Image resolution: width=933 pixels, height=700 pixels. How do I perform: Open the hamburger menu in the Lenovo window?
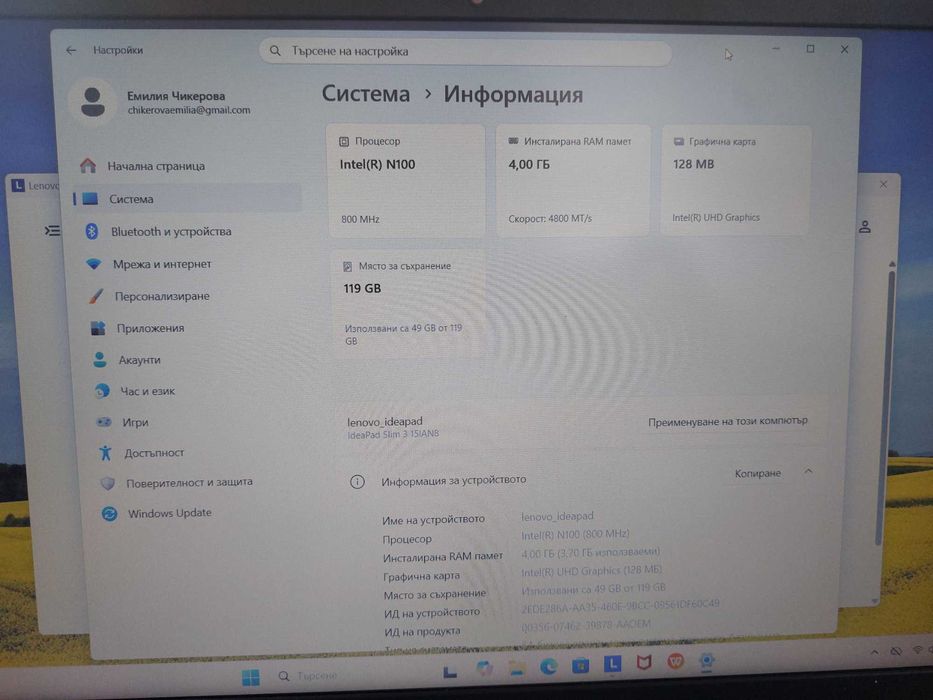(x=52, y=230)
